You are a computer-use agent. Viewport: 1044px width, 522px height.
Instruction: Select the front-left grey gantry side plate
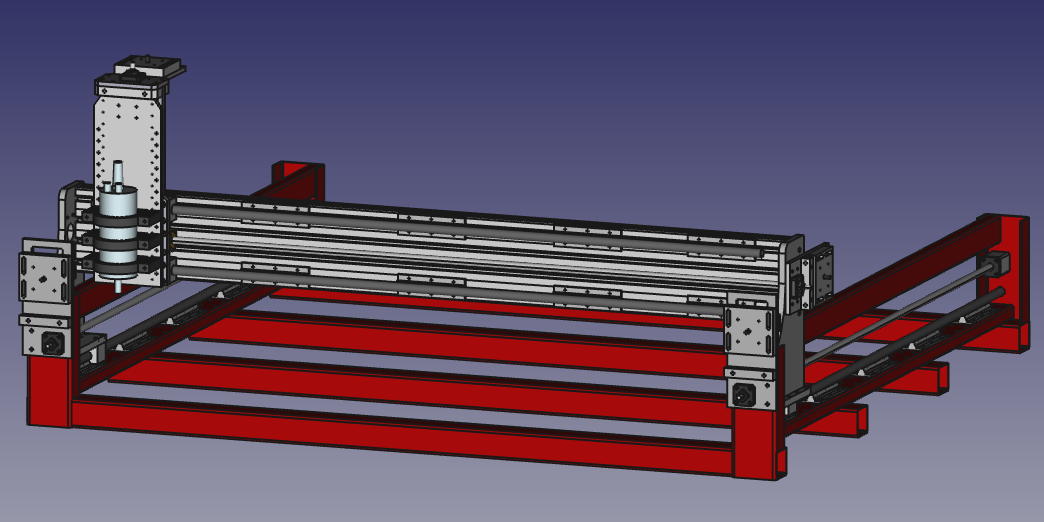point(45,277)
